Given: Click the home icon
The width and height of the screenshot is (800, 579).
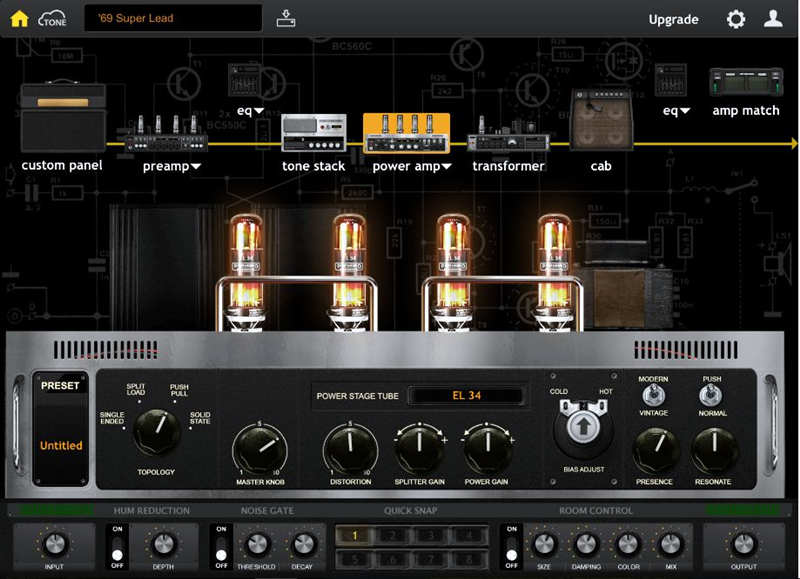Looking at the screenshot, I should (19, 18).
